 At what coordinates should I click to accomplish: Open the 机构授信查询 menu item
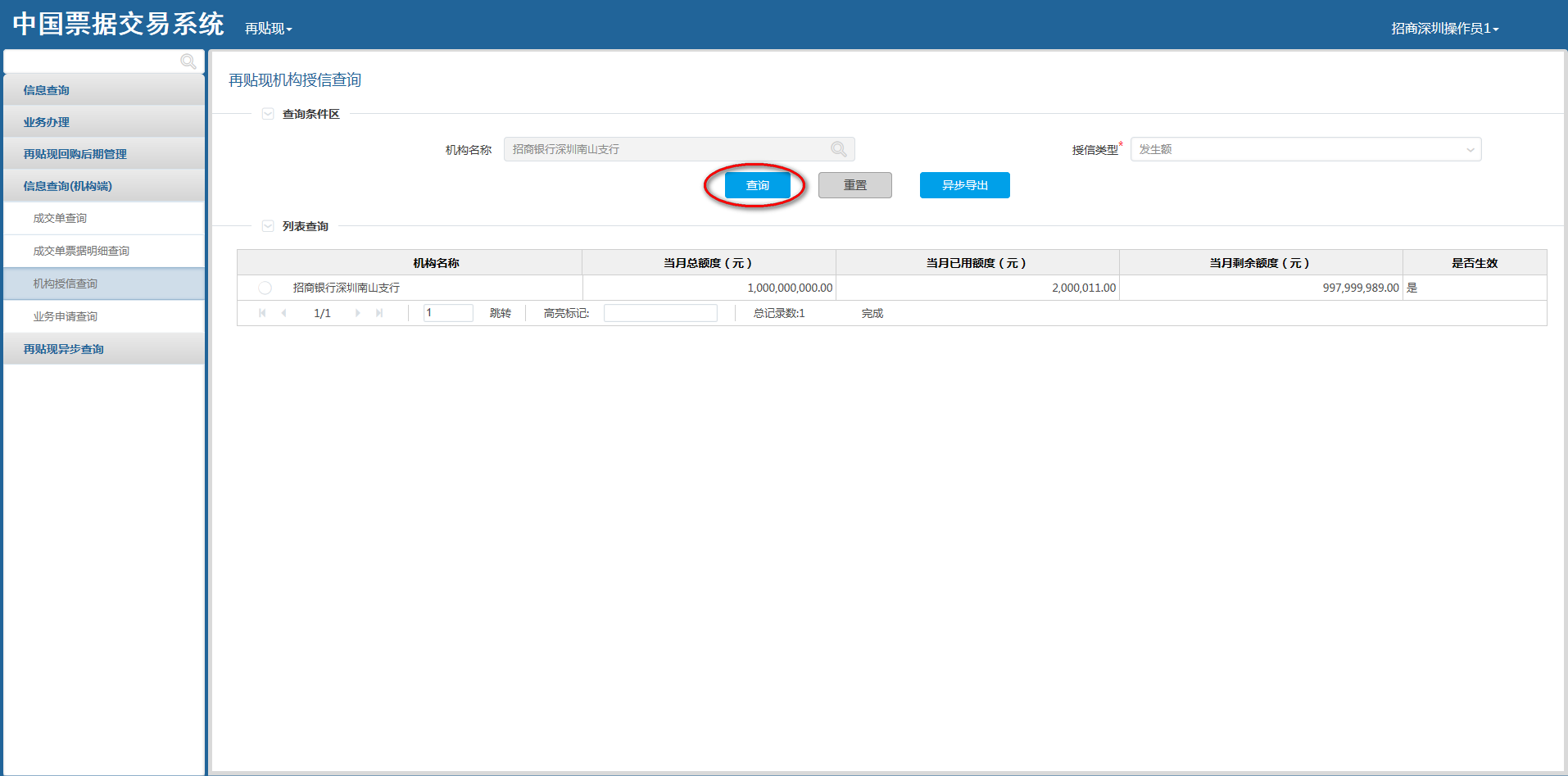click(104, 284)
